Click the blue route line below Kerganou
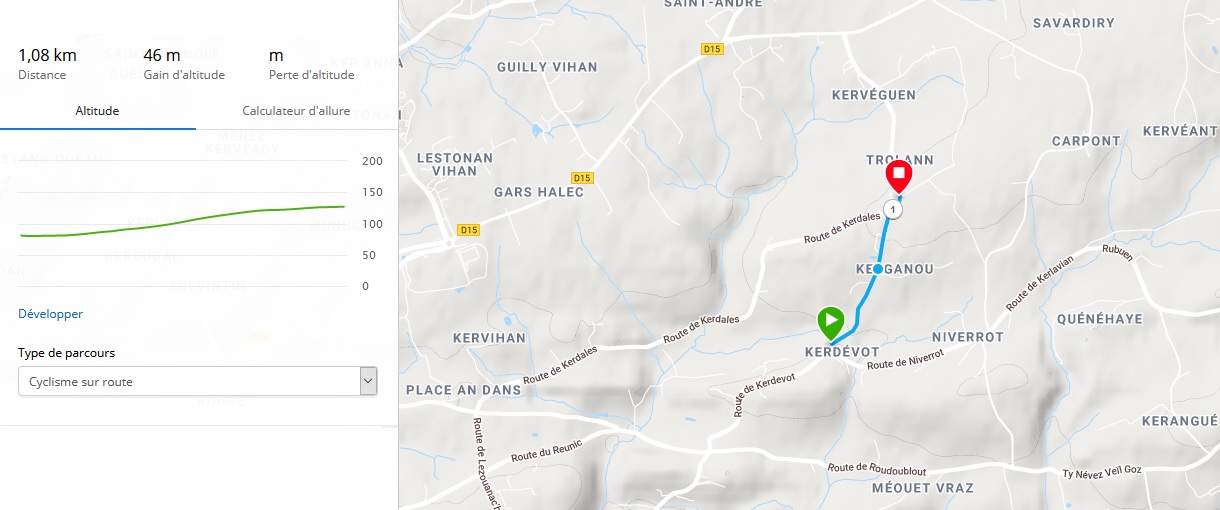 (864, 298)
